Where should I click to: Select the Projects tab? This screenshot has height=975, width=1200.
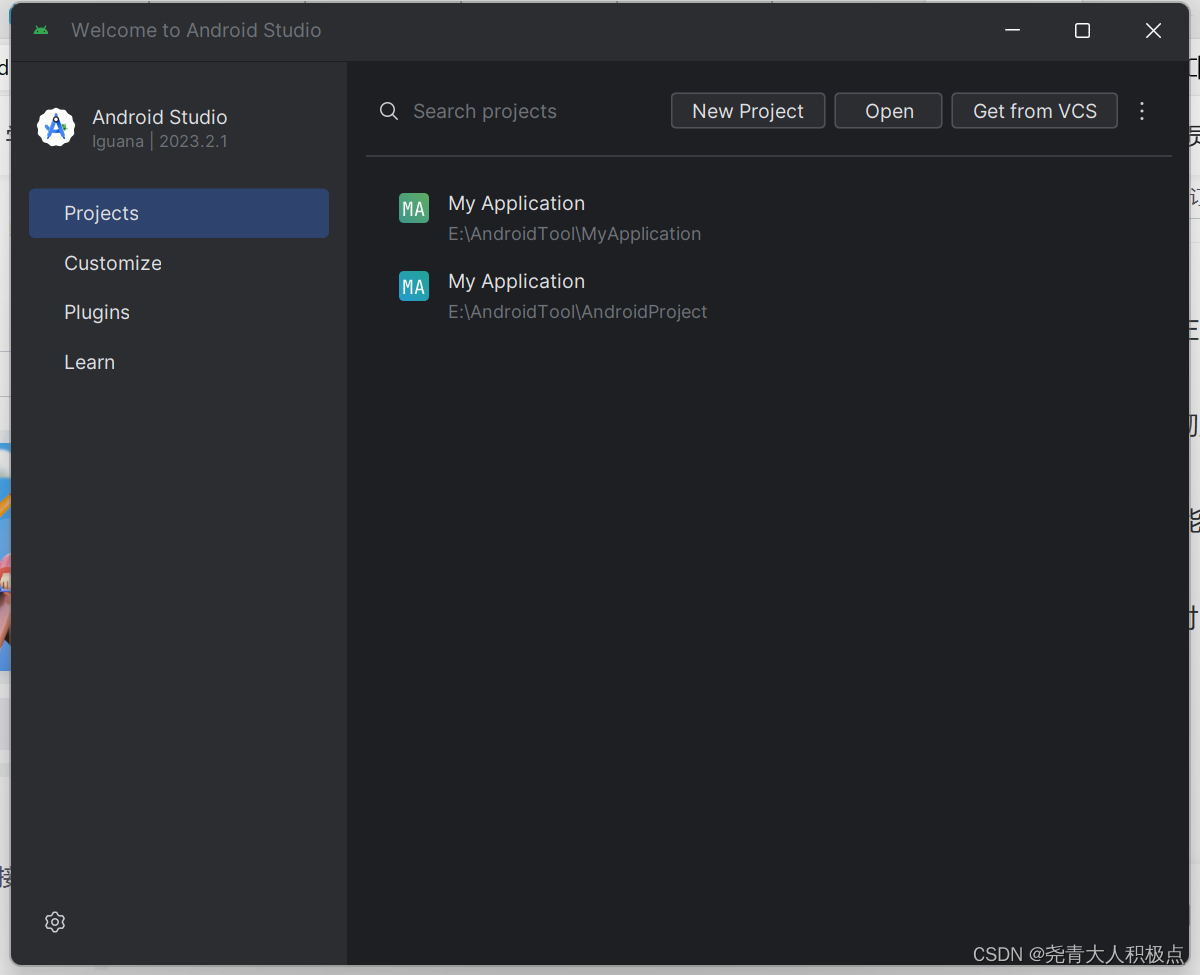pyautogui.click(x=179, y=213)
